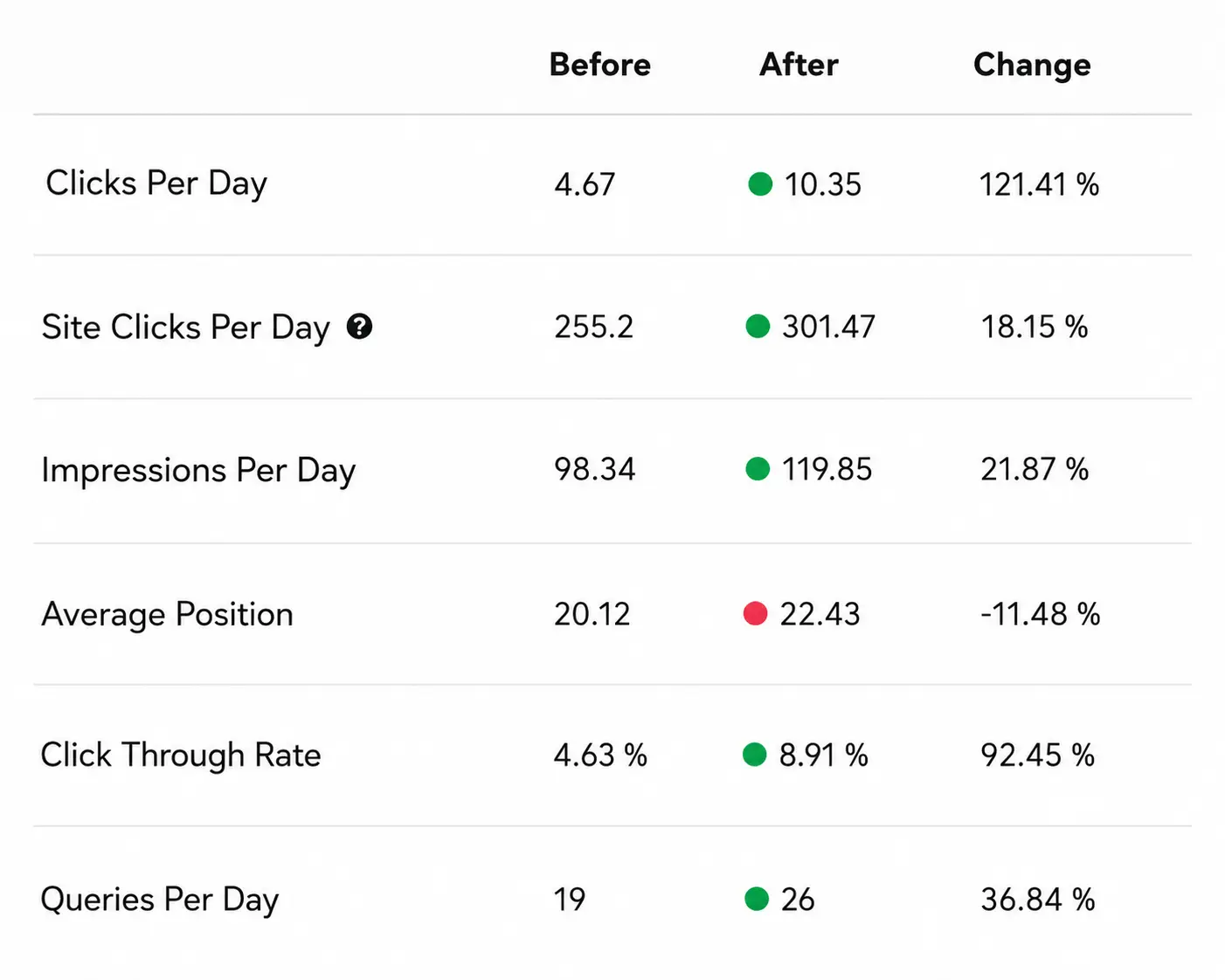Screen dimensions: 1225x980
Task: Click the 121.41 % change value
Action: point(1039,184)
